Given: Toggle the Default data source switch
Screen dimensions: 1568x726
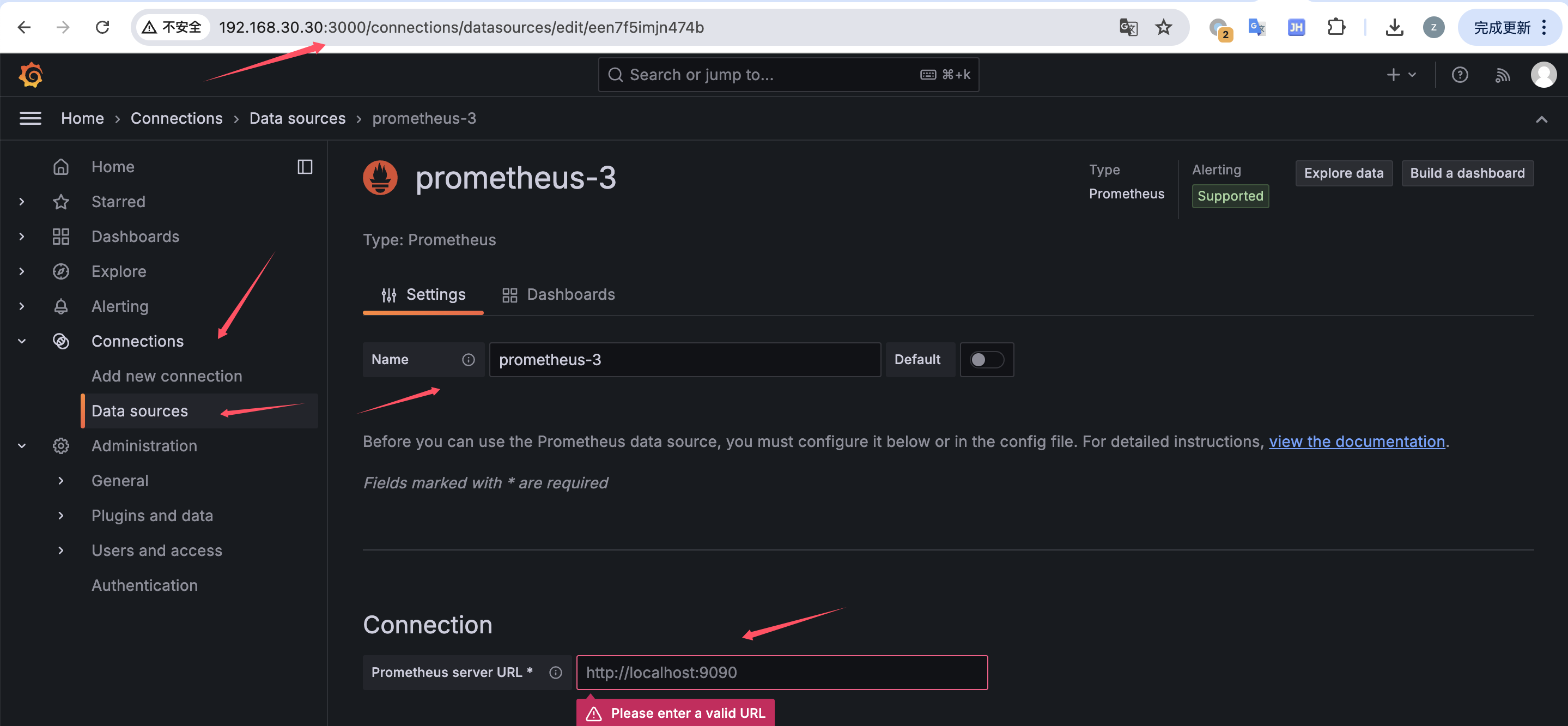Looking at the screenshot, I should 986,360.
